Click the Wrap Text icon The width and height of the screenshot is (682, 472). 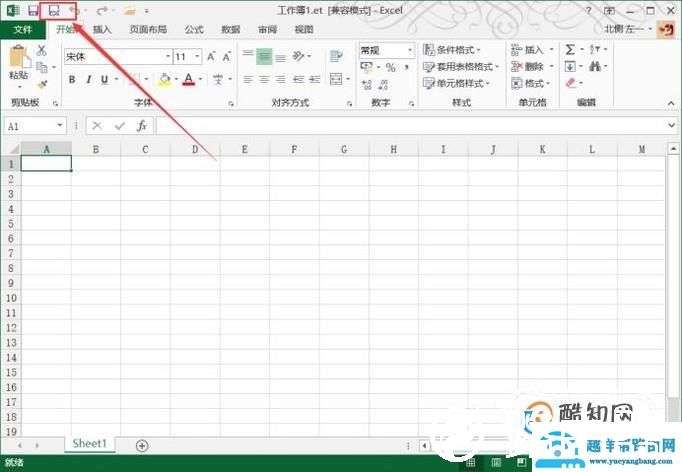336,56
